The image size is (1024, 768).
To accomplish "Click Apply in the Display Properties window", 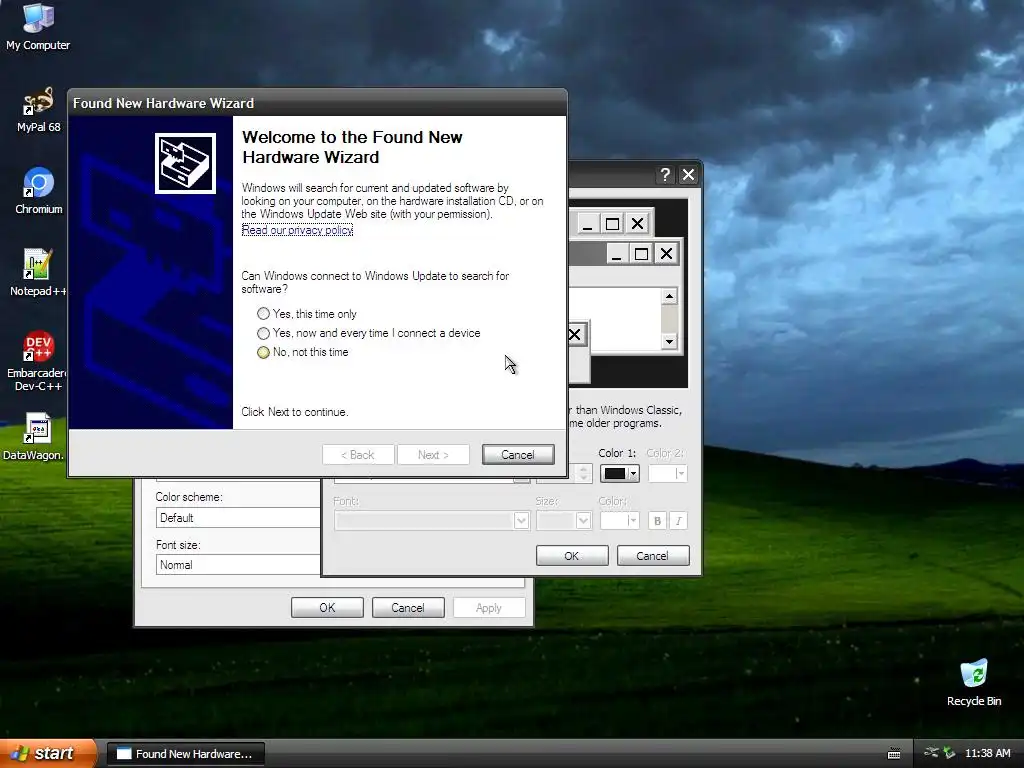I will click(x=488, y=607).
